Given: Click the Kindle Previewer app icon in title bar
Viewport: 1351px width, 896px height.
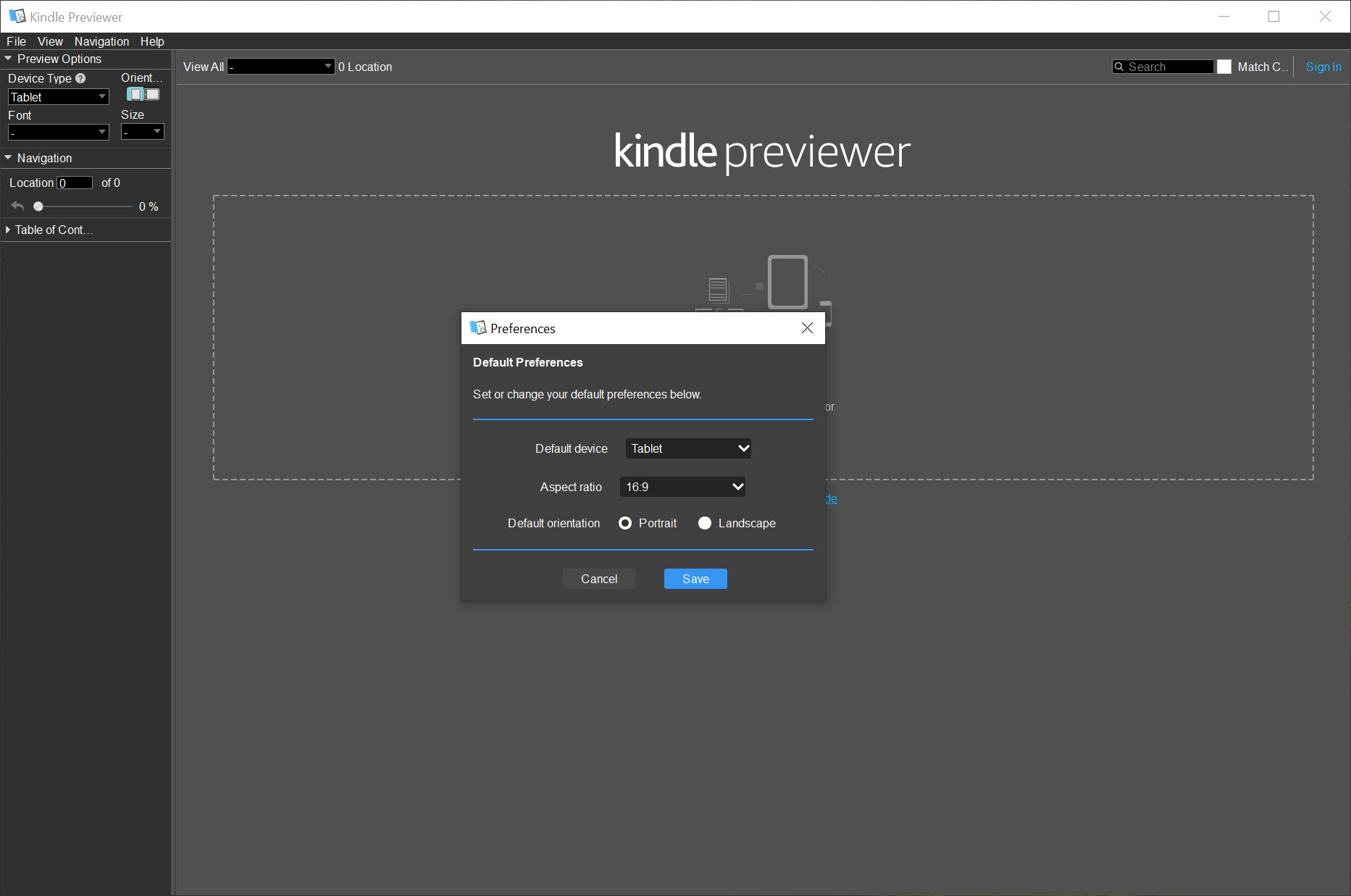Looking at the screenshot, I should coord(17,16).
